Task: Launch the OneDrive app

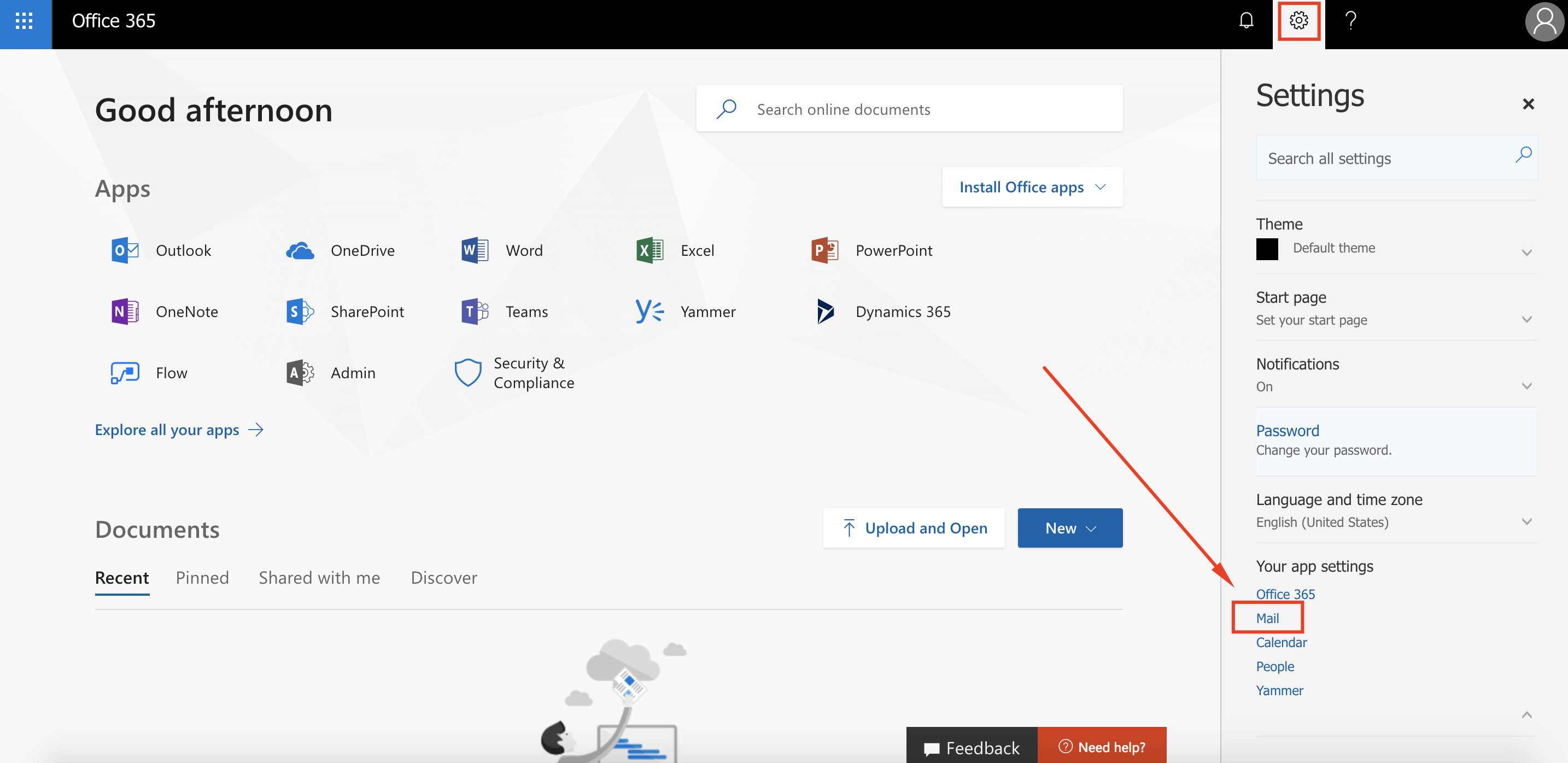Action: point(340,250)
